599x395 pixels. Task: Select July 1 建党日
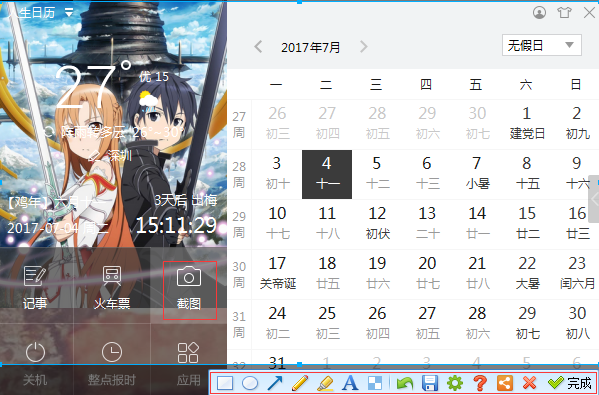[x=527, y=124]
